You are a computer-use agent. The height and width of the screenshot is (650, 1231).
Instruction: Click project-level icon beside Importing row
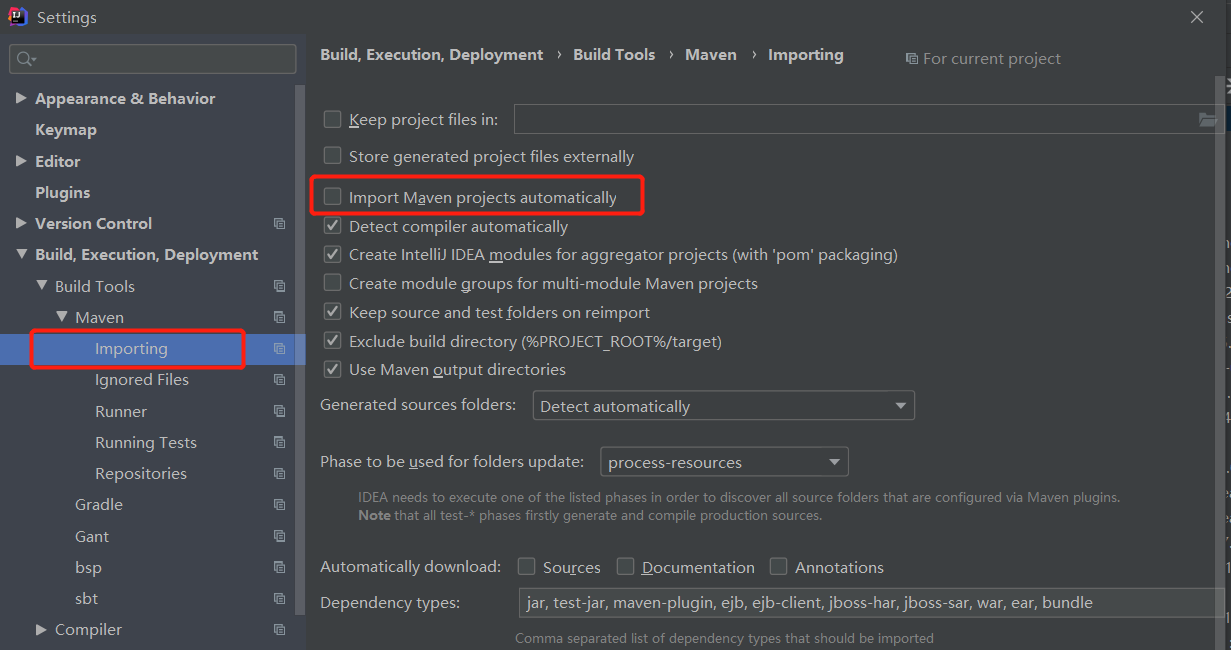tap(280, 349)
